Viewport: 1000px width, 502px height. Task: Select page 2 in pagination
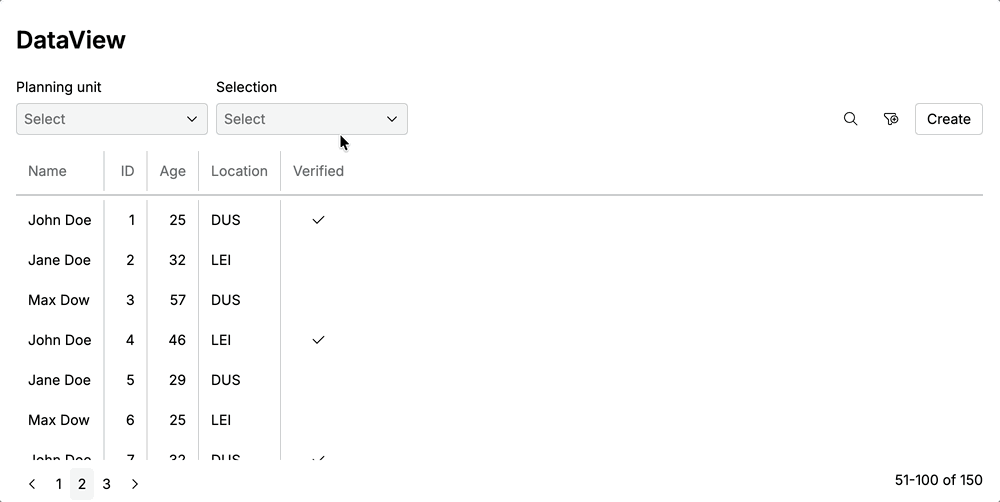pos(82,484)
